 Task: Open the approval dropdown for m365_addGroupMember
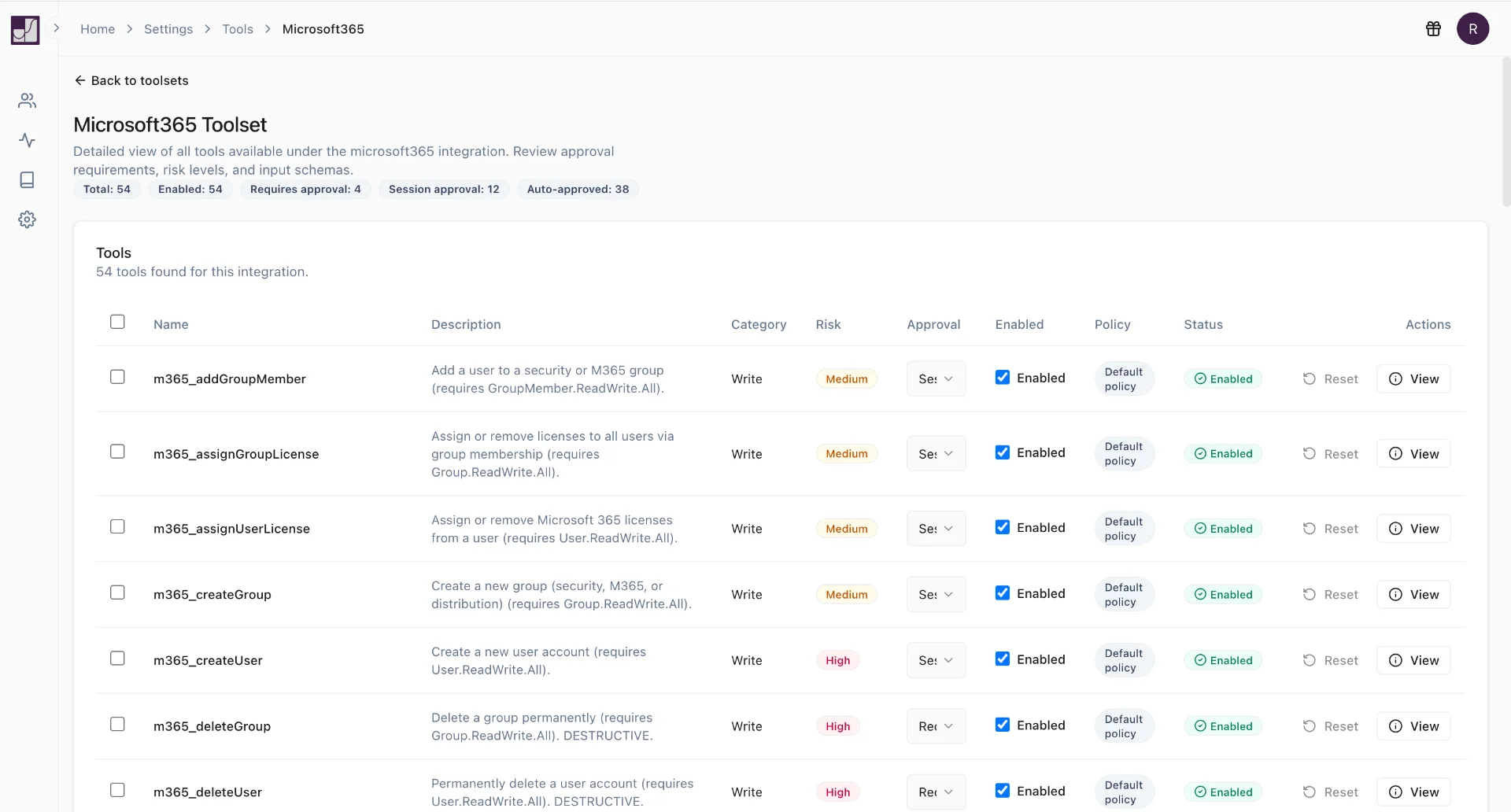(x=935, y=378)
